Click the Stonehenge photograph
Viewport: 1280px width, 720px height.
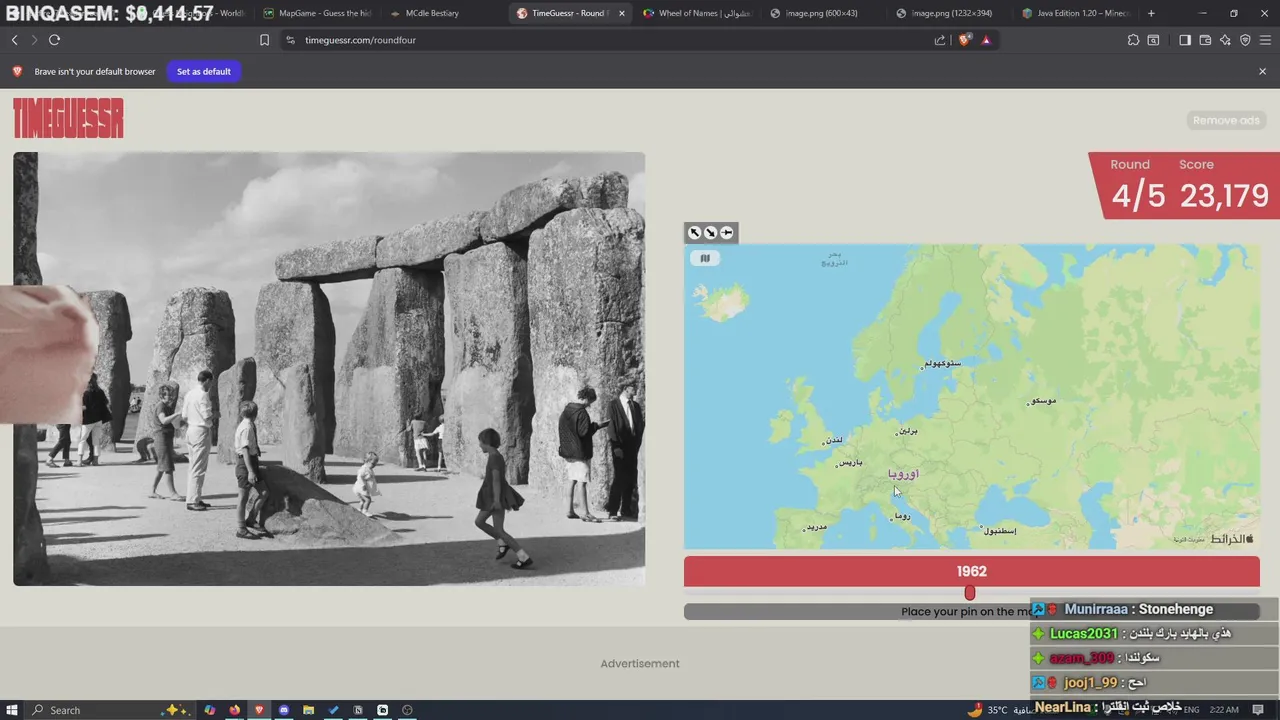click(329, 369)
